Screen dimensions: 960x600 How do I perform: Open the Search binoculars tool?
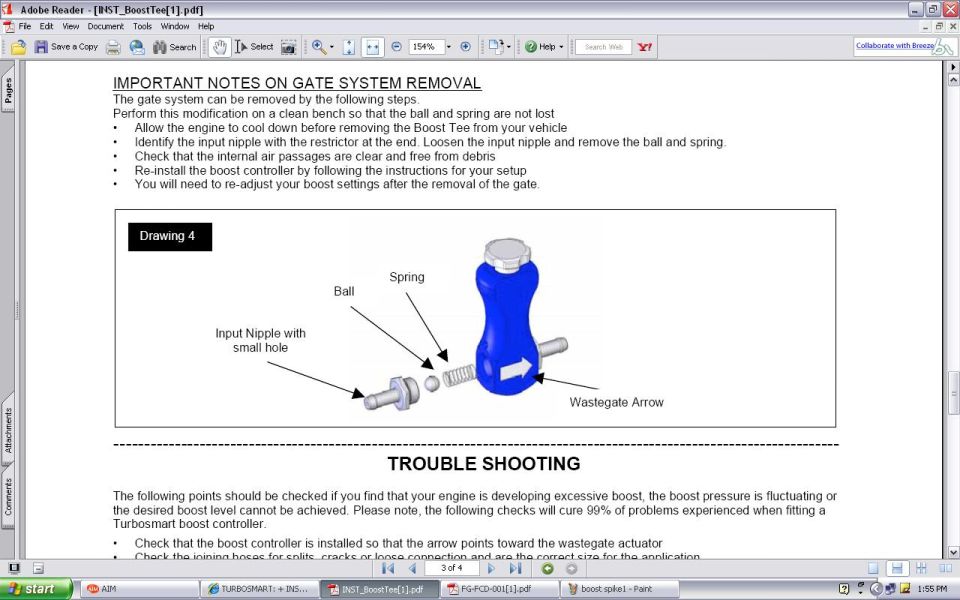pyautogui.click(x=174, y=47)
